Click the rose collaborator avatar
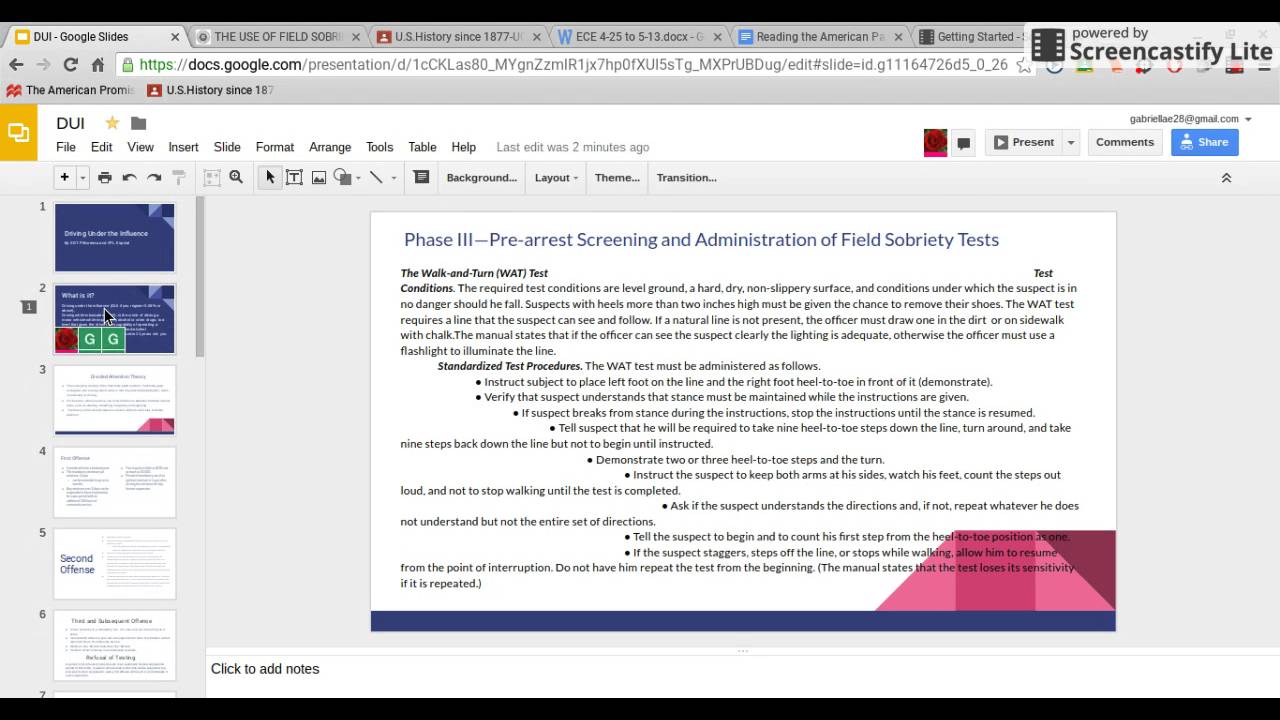Viewport: 1280px width, 720px height. click(935, 142)
